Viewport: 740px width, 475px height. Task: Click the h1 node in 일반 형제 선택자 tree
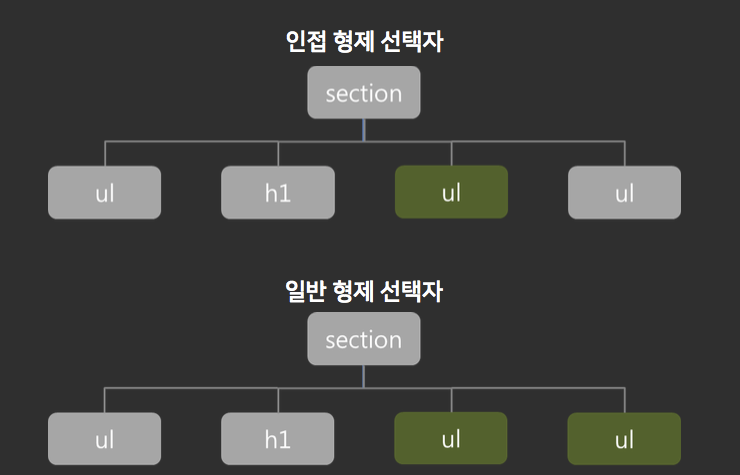[278, 439]
